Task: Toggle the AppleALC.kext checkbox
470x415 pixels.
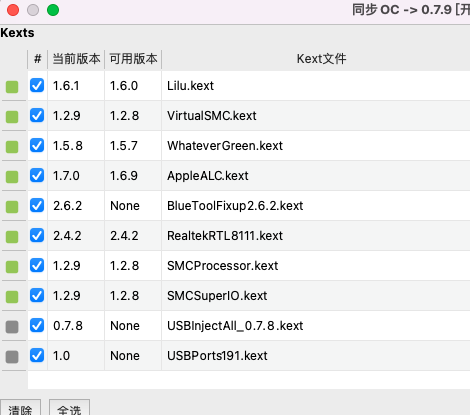Action: pyautogui.click(x=37, y=175)
